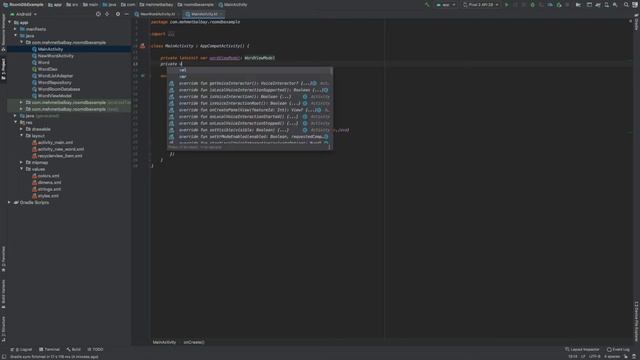Open the Layout Inspector tool window

coord(582,349)
